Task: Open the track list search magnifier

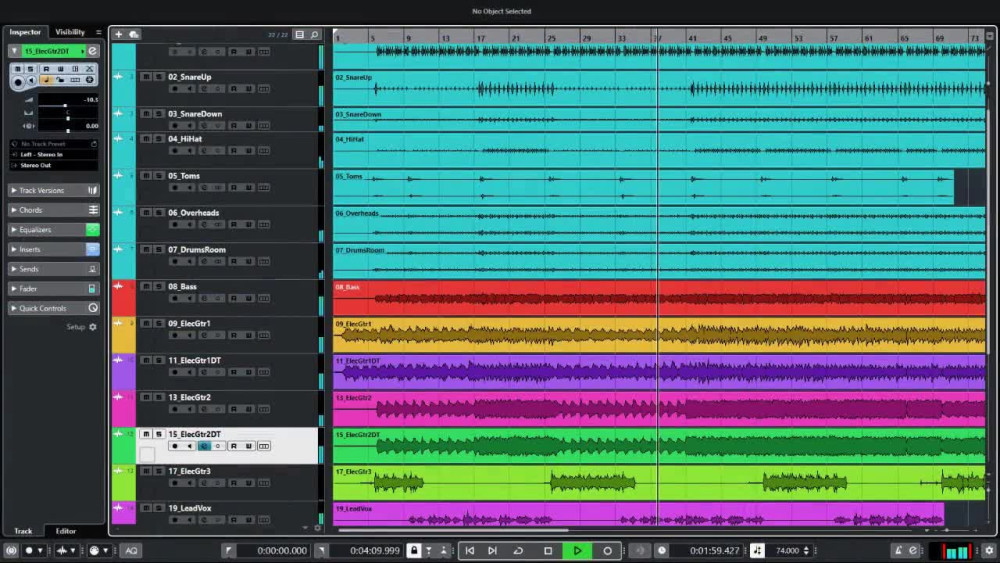Action: point(314,34)
